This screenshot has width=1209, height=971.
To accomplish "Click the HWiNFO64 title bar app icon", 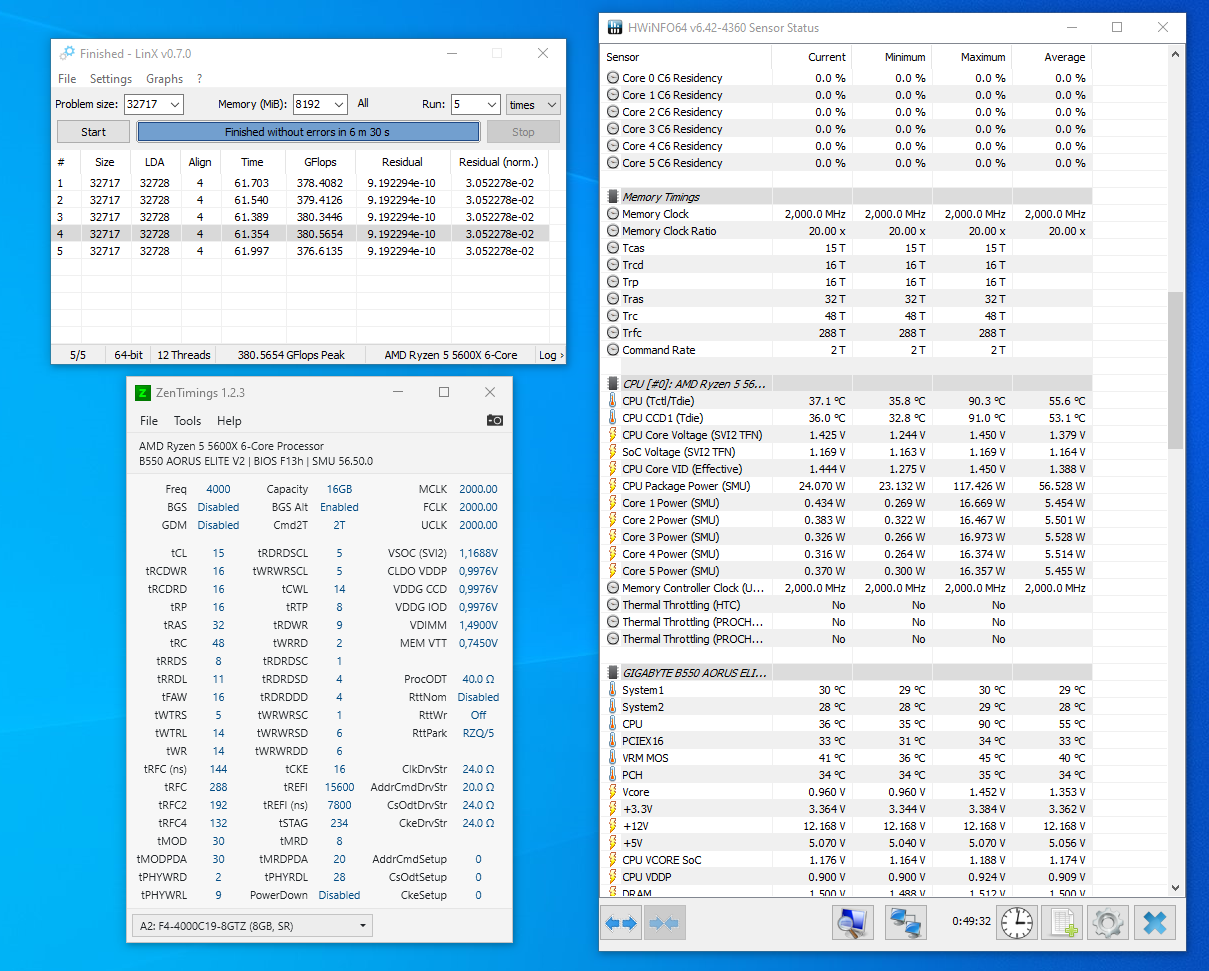I will coord(614,28).
